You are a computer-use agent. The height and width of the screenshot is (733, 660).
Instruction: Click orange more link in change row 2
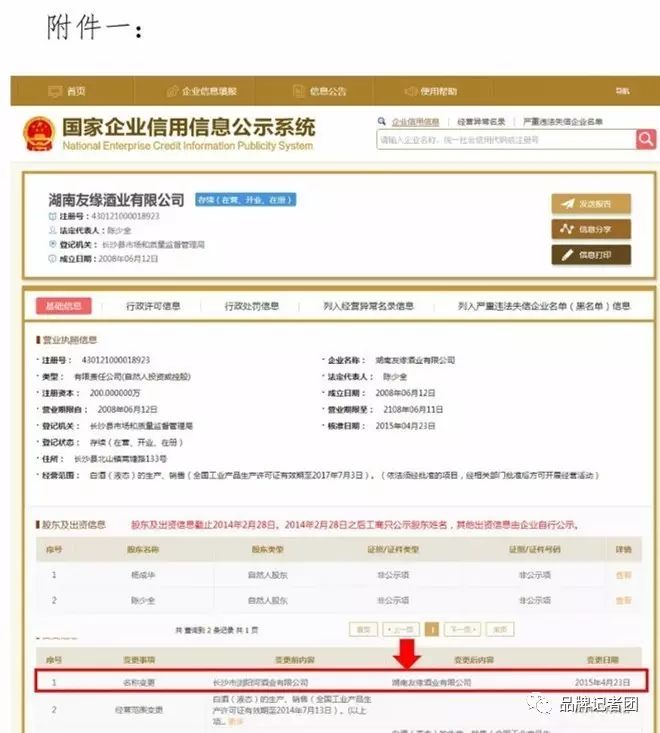point(236,722)
